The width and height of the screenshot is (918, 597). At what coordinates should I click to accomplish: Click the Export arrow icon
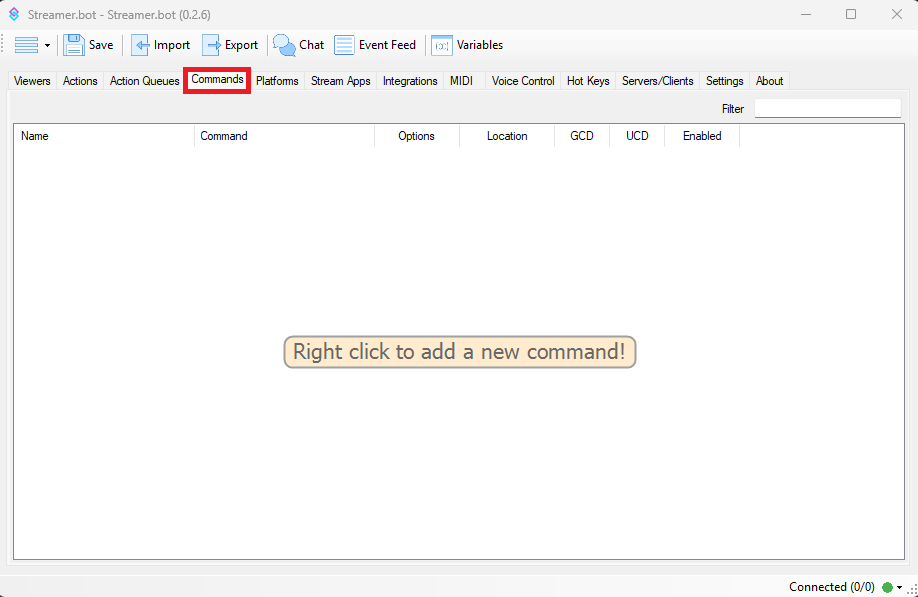(x=212, y=45)
